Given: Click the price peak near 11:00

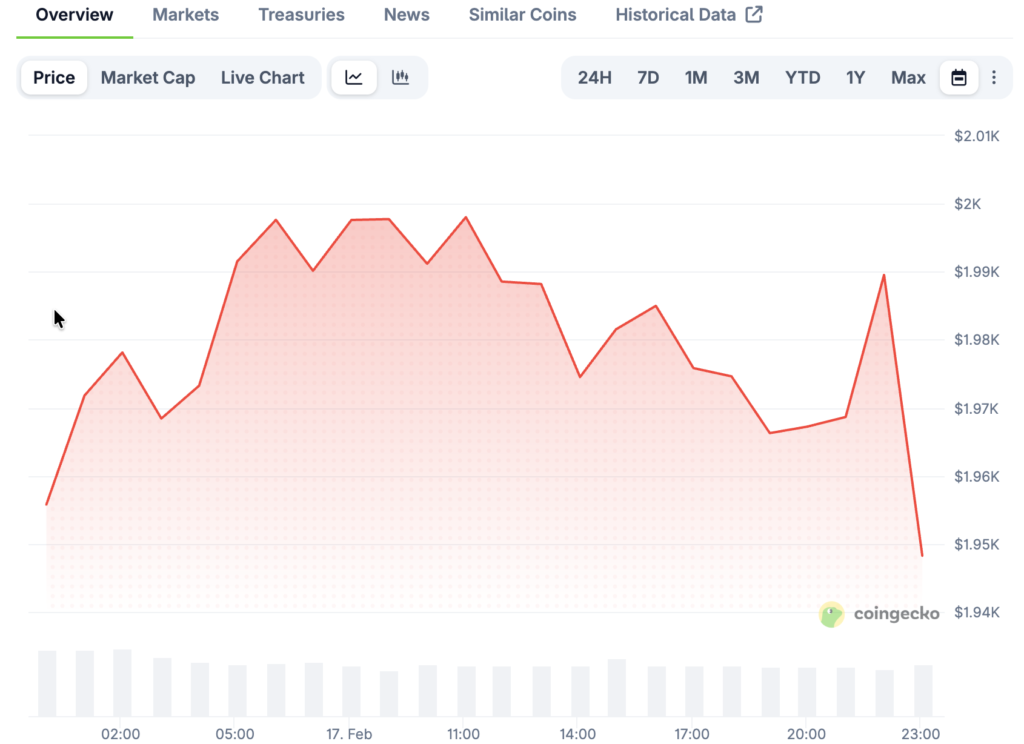Looking at the screenshot, I should click(x=466, y=217).
